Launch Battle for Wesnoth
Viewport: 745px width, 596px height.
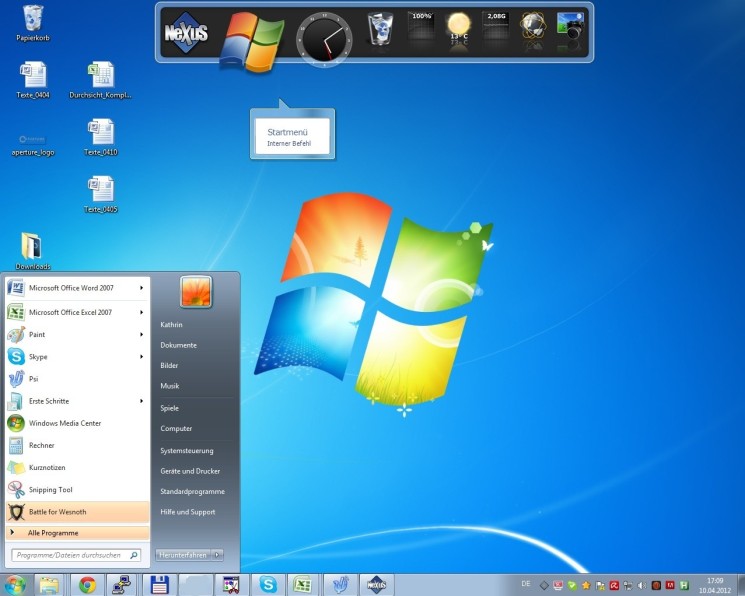[x=77, y=512]
